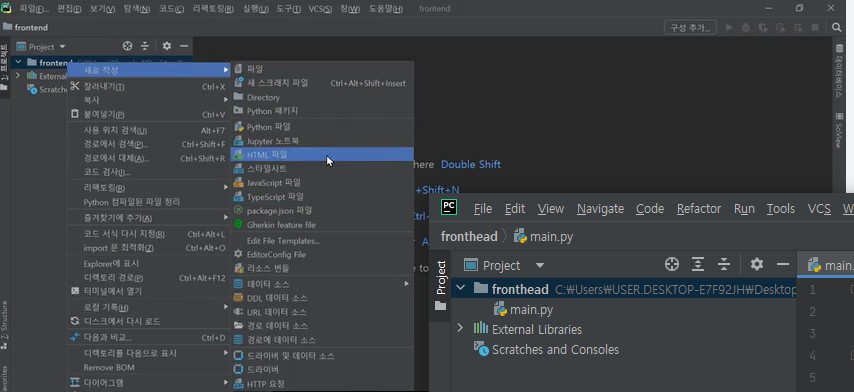
Task: Select main.py in the fronthead project tree
Action: click(x=523, y=310)
